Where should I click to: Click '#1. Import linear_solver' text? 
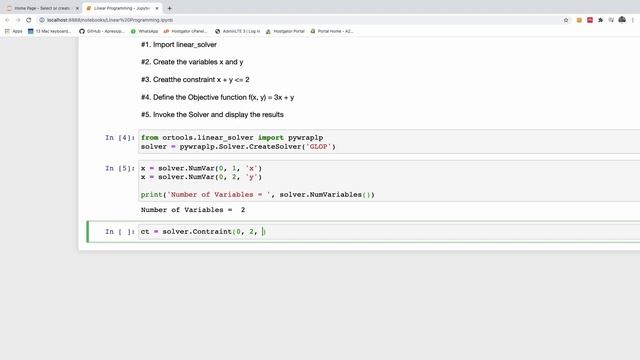click(x=179, y=44)
